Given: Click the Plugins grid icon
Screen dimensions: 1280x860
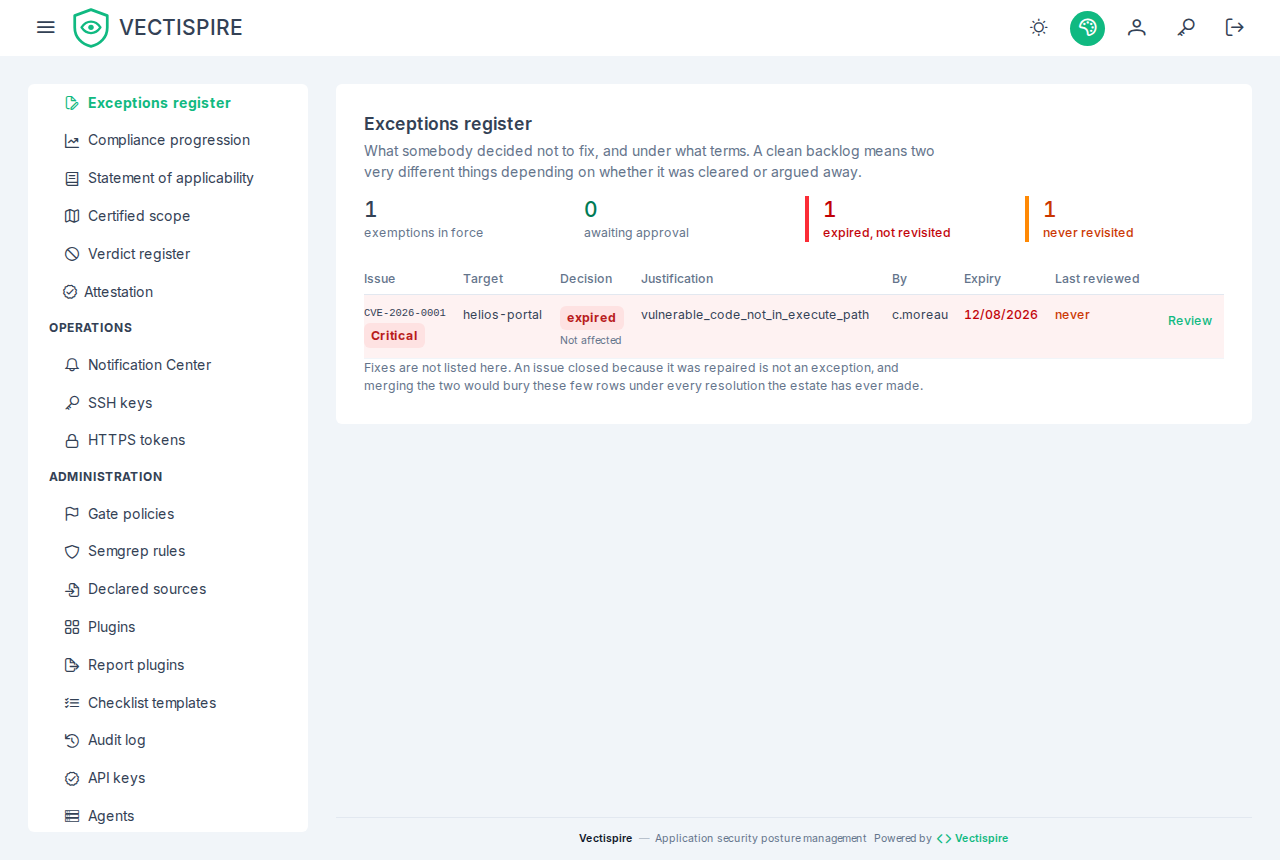Looking at the screenshot, I should [x=72, y=627].
